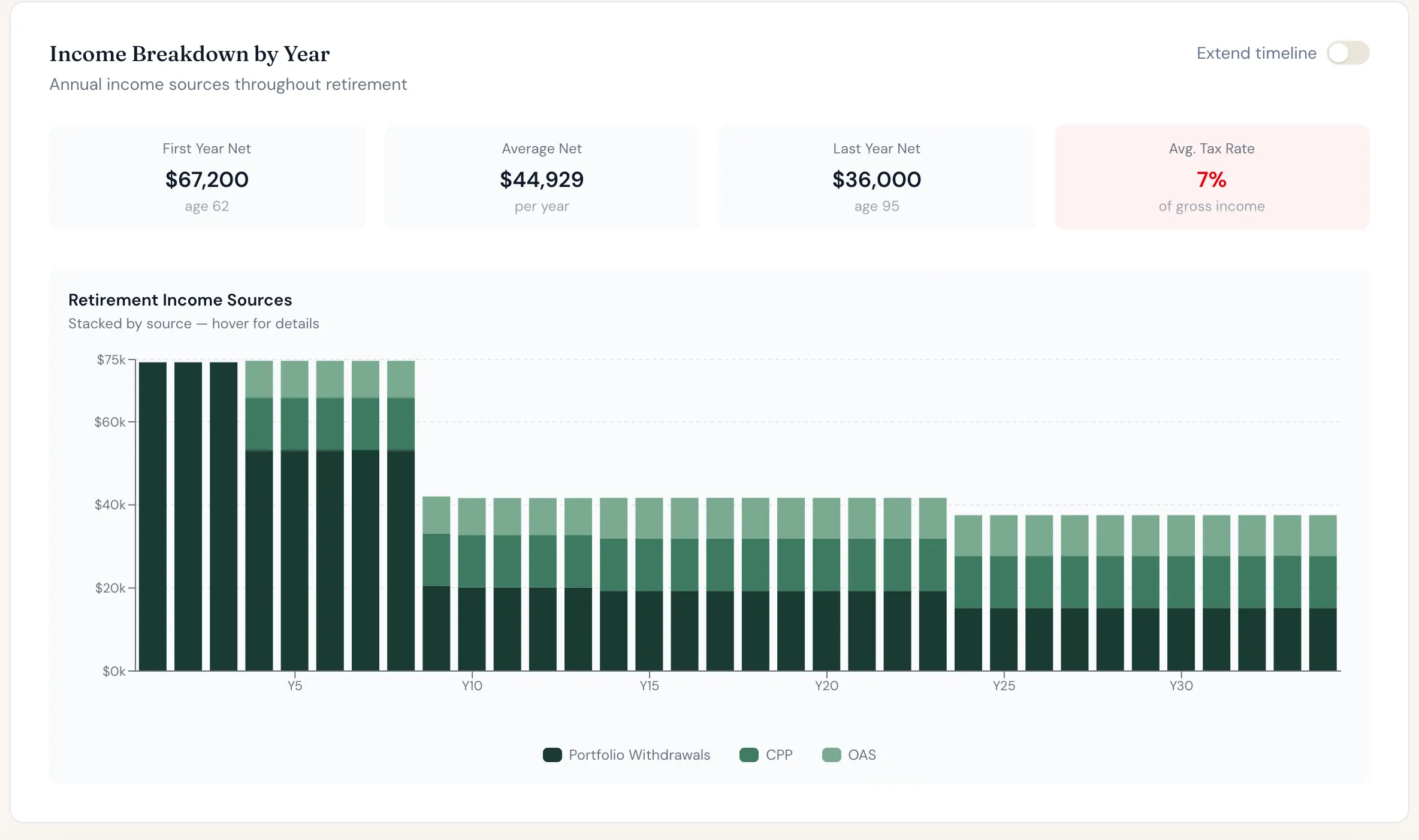Click the Y25 axis label
The width and height of the screenshot is (1419, 840).
coord(1004,685)
